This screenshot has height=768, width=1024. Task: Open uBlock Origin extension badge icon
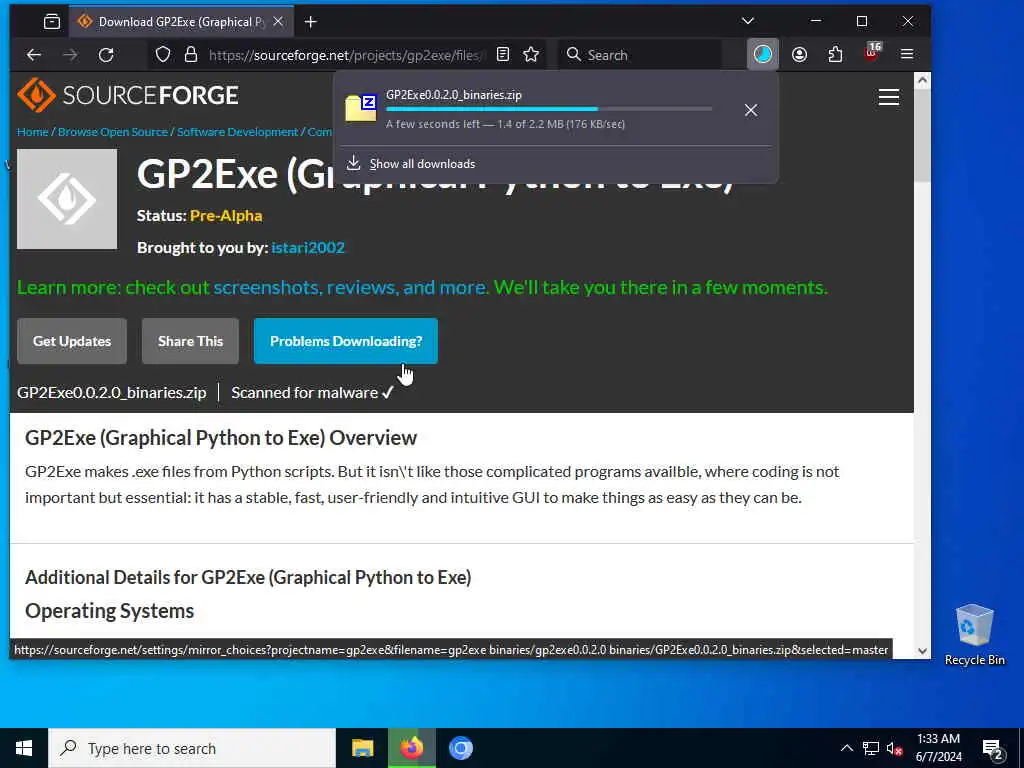(872, 54)
